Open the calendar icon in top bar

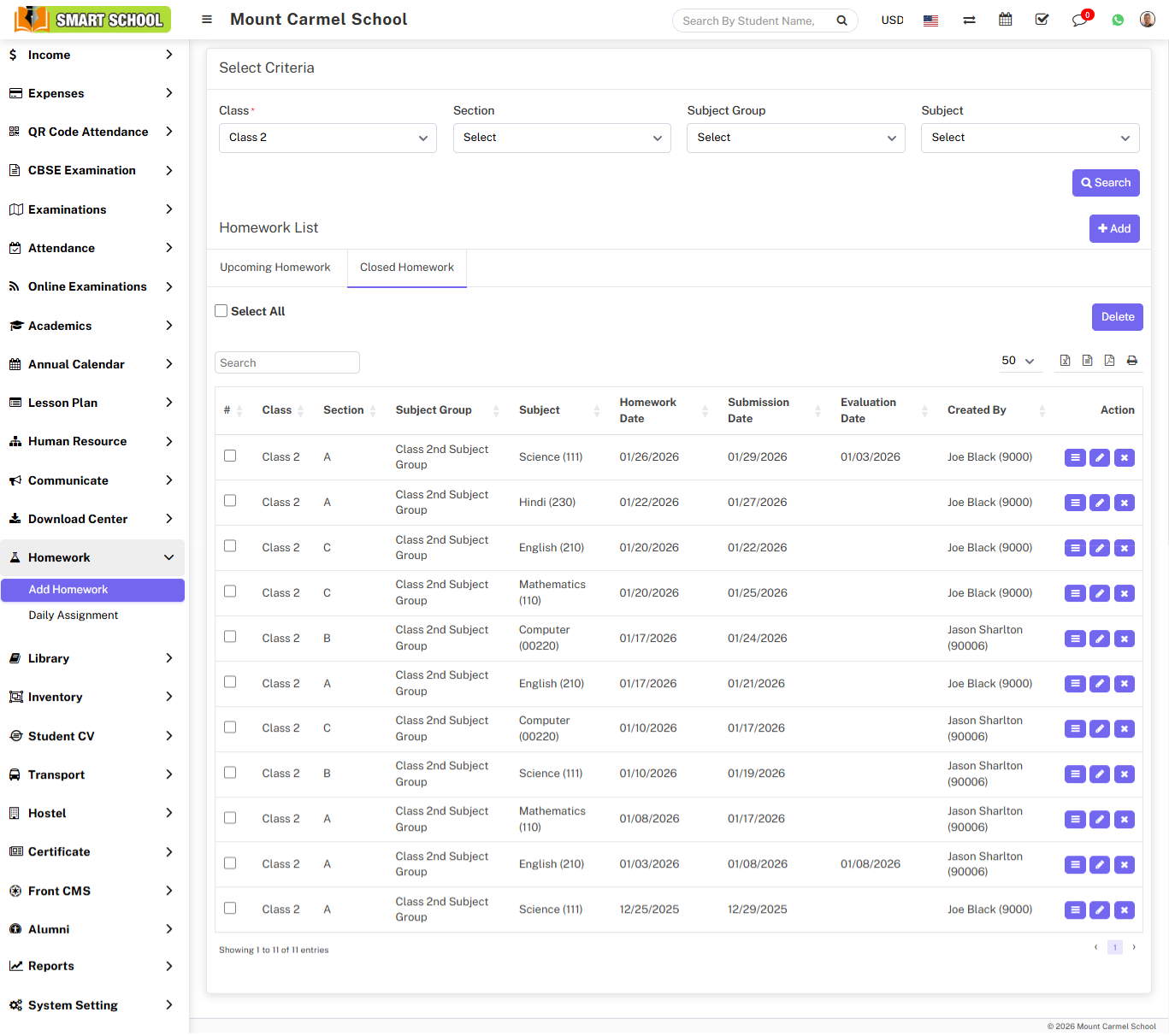click(x=1006, y=20)
